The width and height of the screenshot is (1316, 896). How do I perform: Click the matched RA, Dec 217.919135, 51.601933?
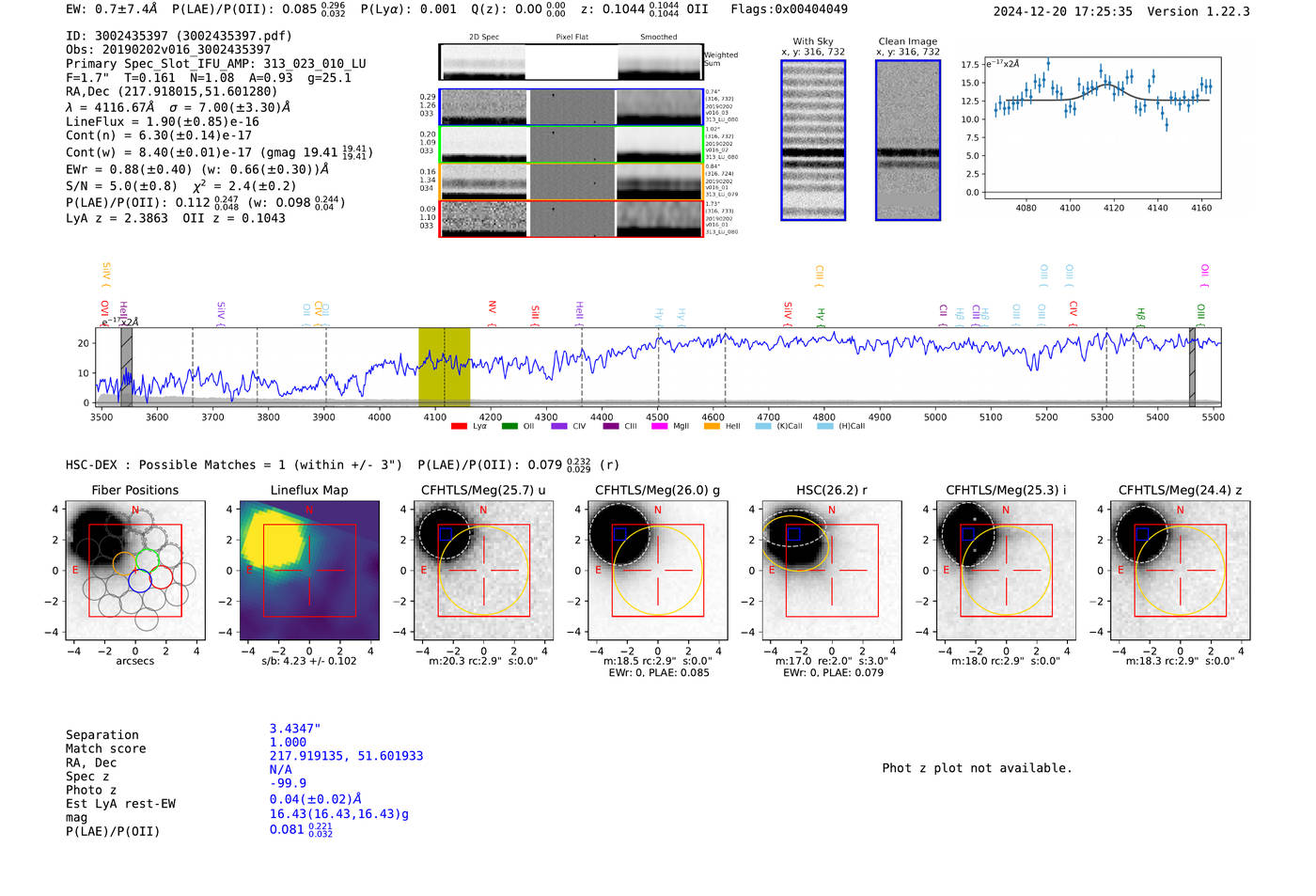(x=346, y=756)
